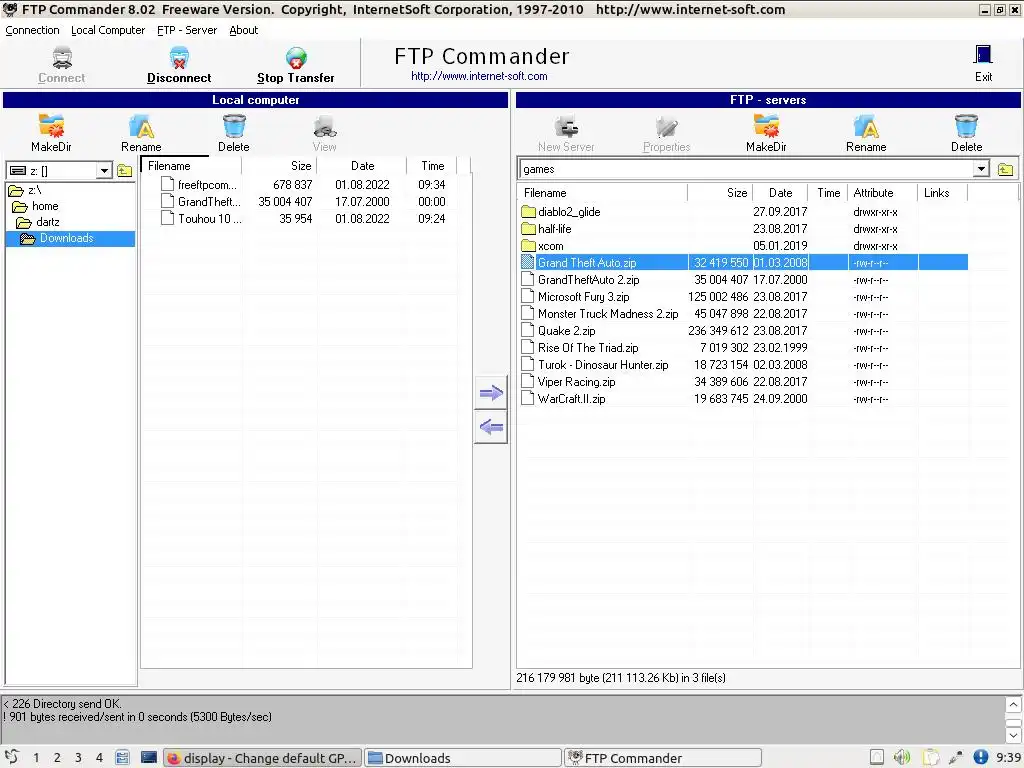Switch to workspace 2 in taskbar
The height and width of the screenshot is (768, 1024).
pyautogui.click(x=57, y=758)
